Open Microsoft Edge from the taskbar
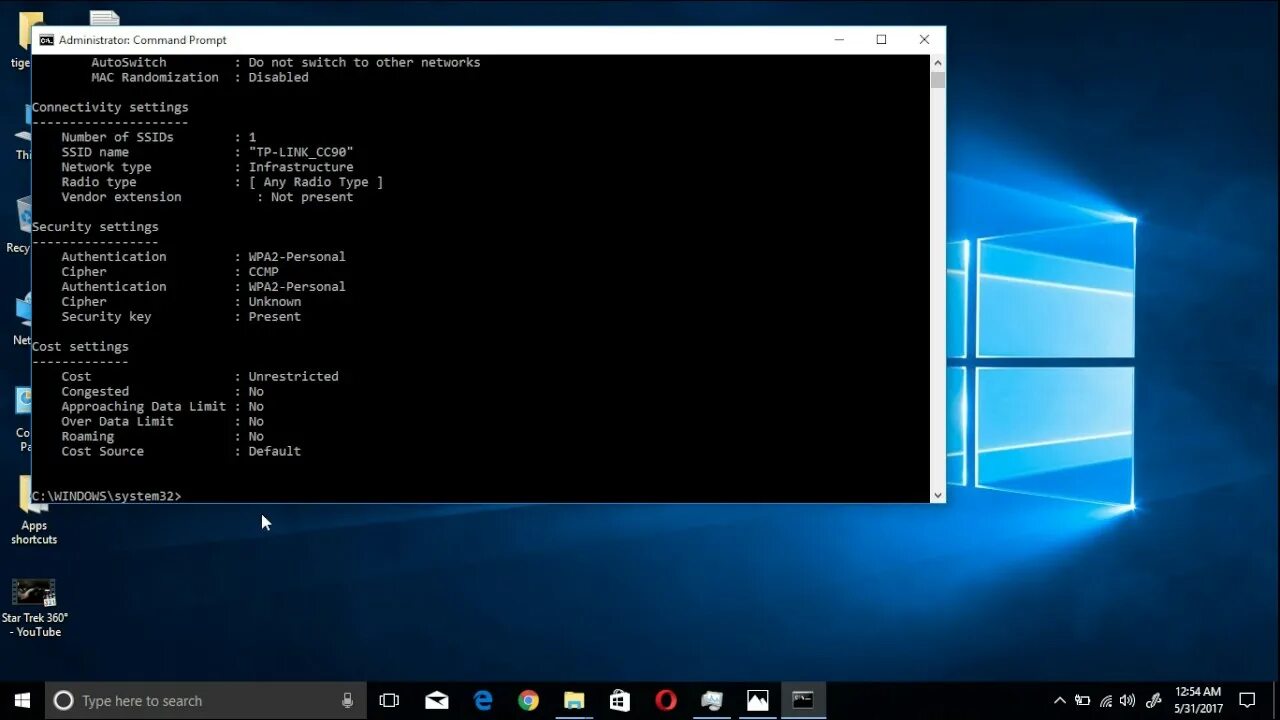 point(483,701)
